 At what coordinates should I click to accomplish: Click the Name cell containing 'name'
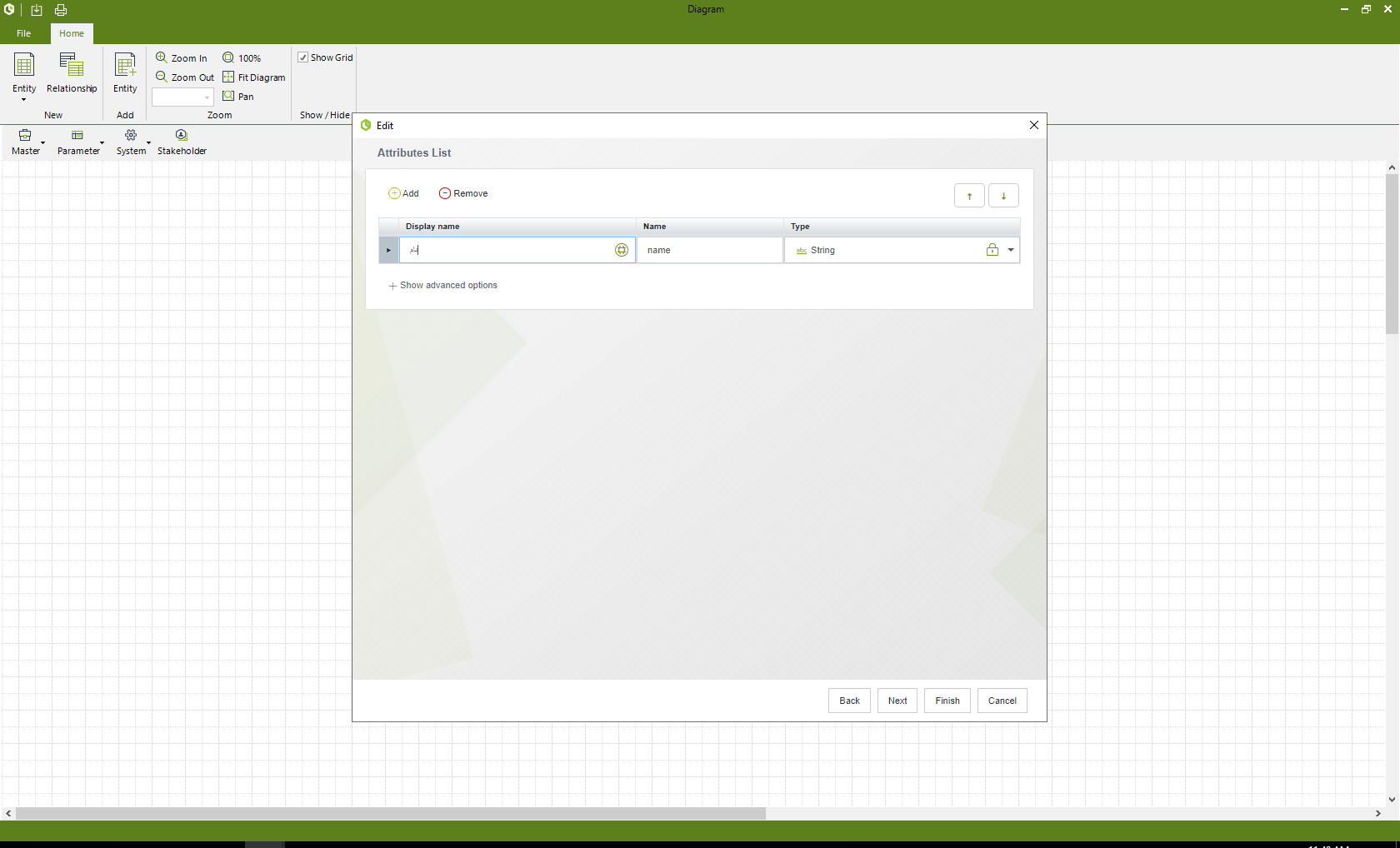click(x=710, y=250)
